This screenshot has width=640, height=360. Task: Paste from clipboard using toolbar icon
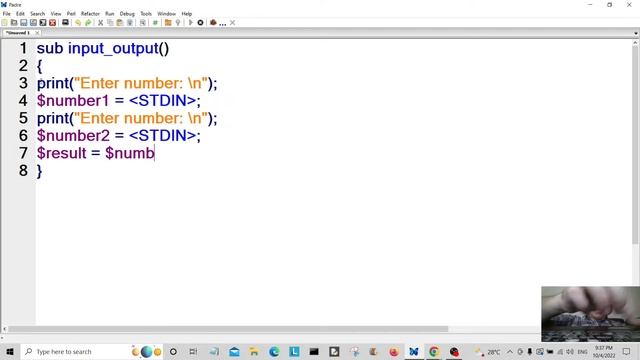click(120, 23)
